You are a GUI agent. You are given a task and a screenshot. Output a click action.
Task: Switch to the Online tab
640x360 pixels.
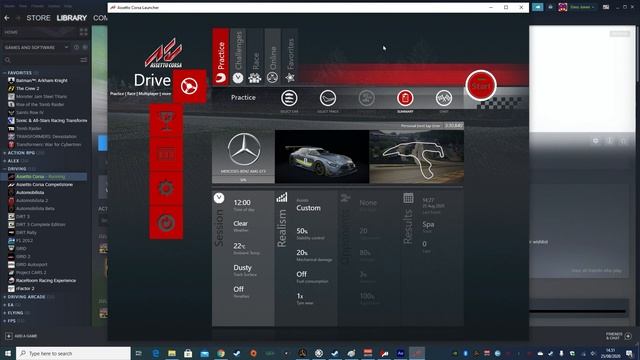(272, 57)
